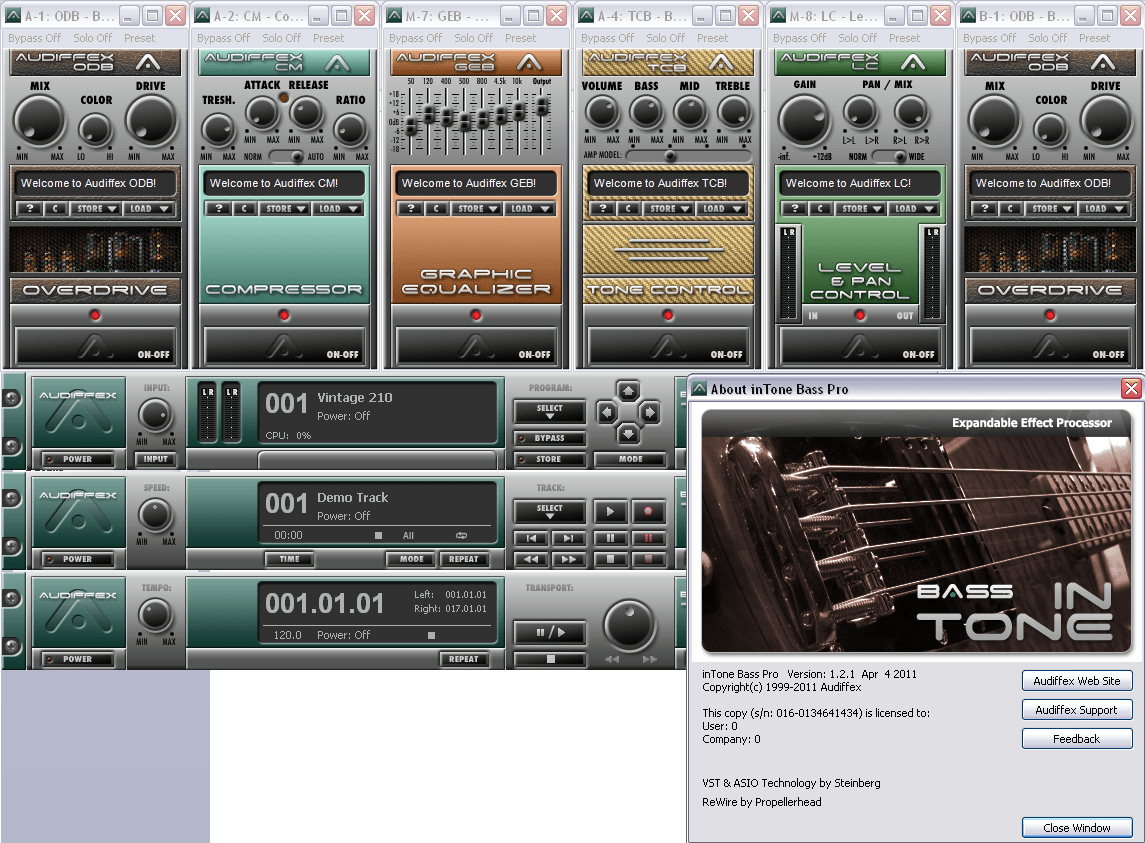1145x843 pixels.
Task: Open Preset menu in M-7 GEB window
Action: (x=520, y=38)
